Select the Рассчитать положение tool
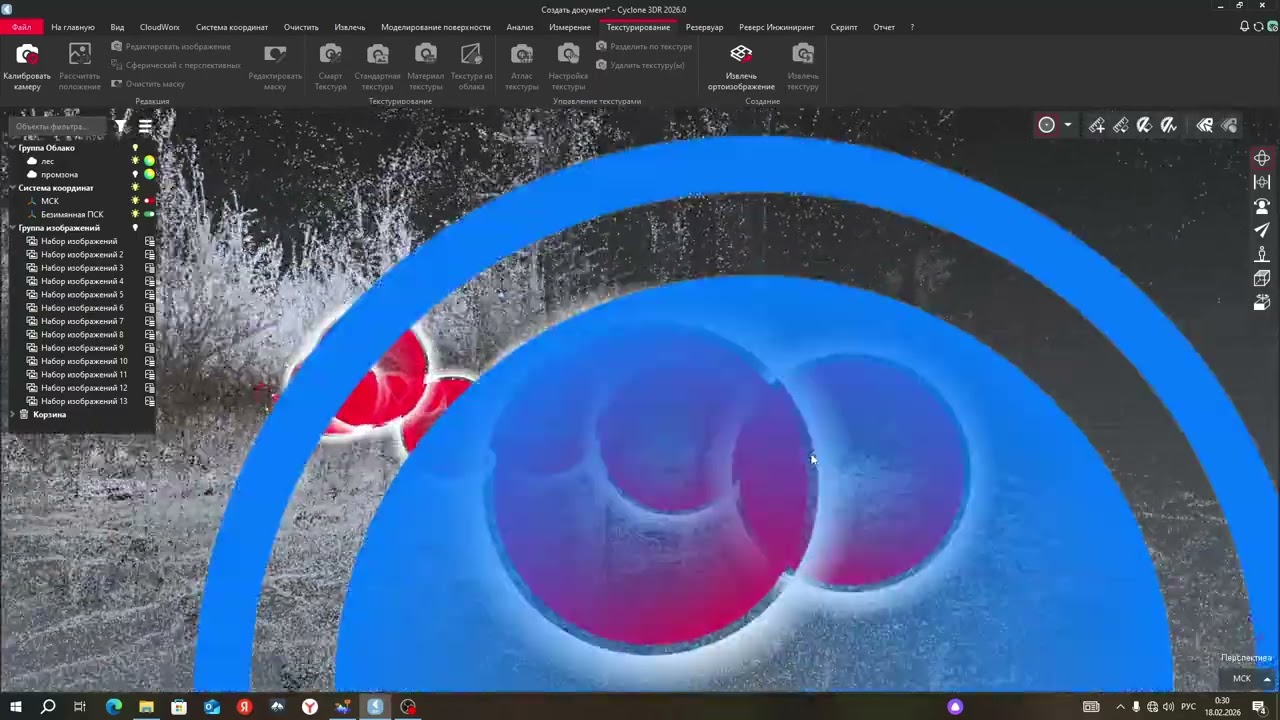The width and height of the screenshot is (1280, 720). [x=79, y=67]
